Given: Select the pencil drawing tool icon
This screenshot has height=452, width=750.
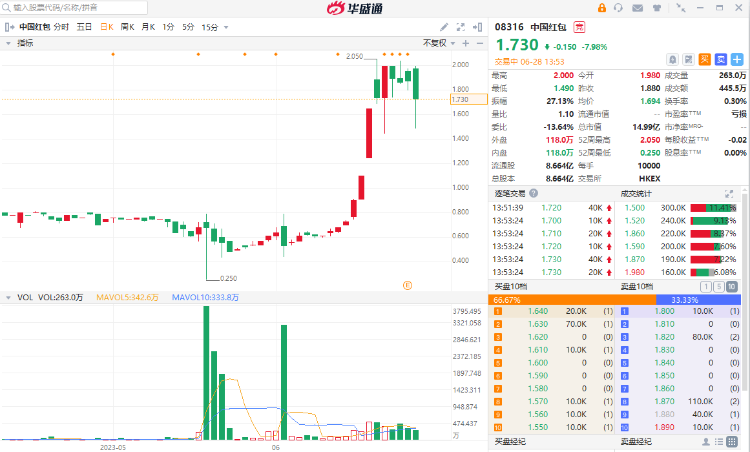Looking at the screenshot, I should coord(444,27).
